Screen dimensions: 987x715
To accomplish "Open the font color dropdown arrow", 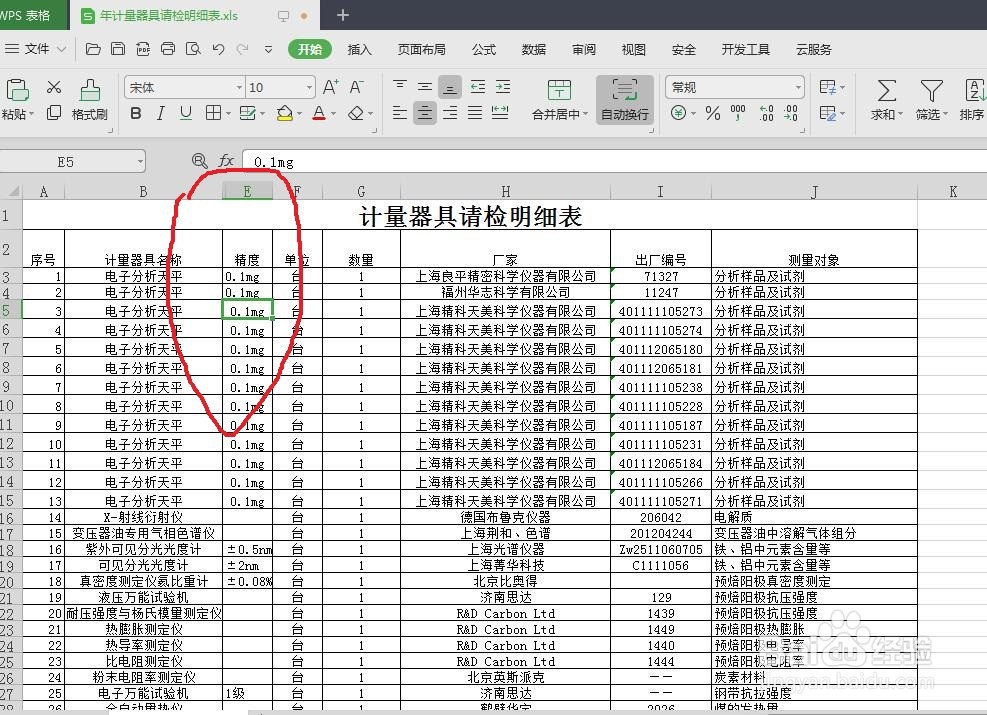I will [x=334, y=114].
